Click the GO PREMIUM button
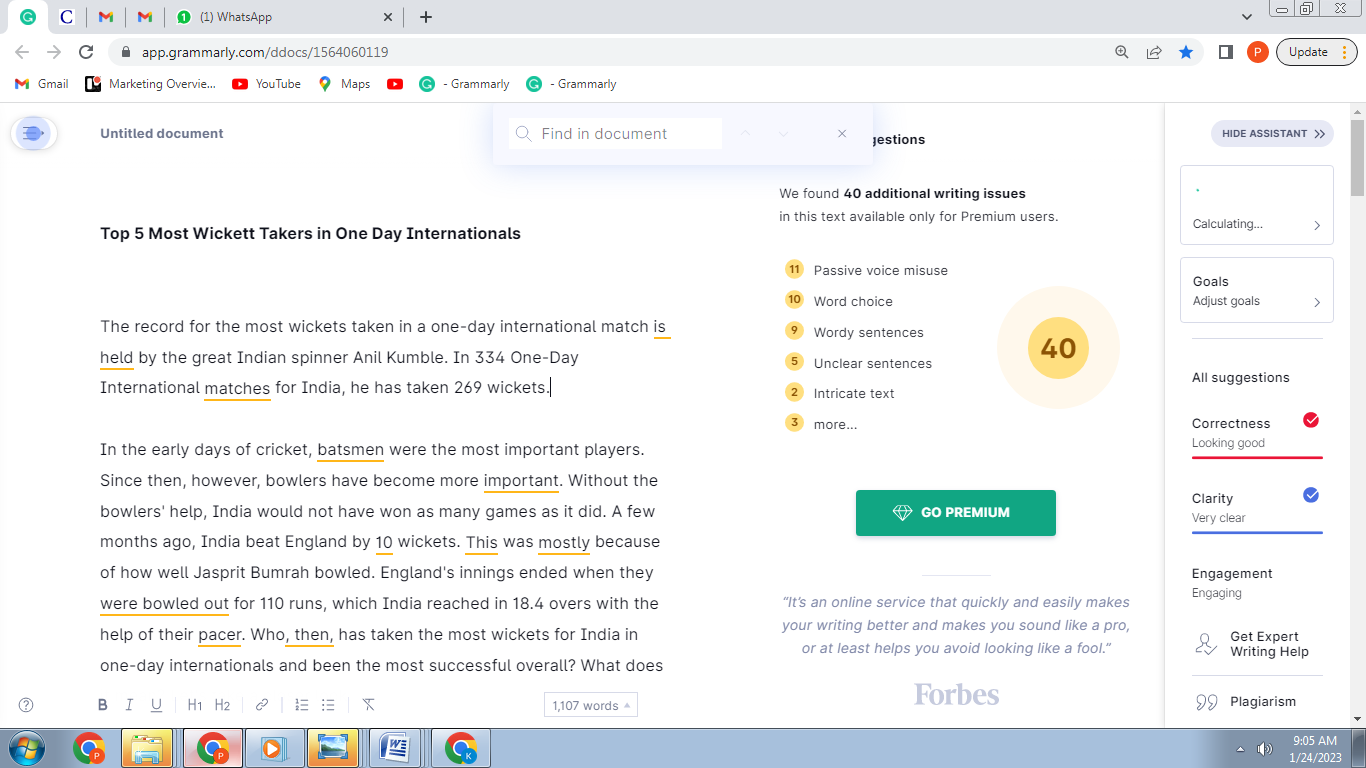 (x=956, y=513)
